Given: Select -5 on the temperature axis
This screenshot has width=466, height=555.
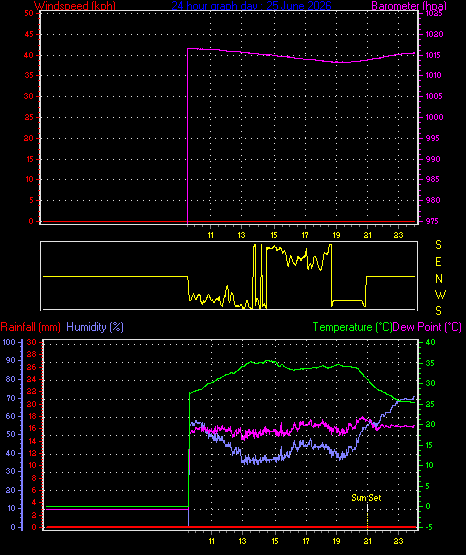Looking at the screenshot, I should (x=428, y=527).
